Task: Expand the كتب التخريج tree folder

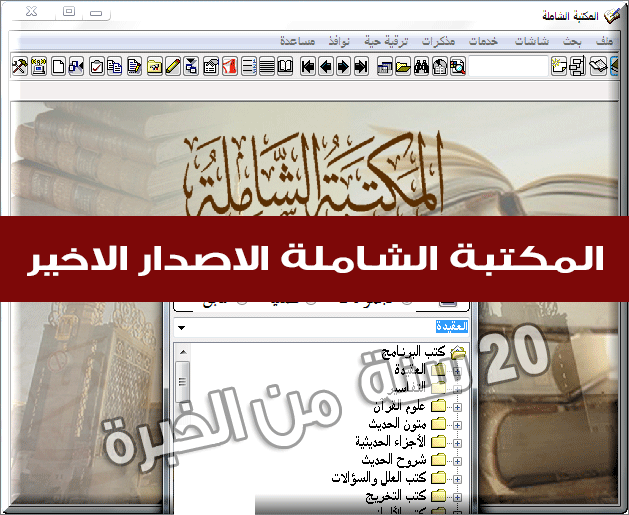Action: (x=457, y=497)
